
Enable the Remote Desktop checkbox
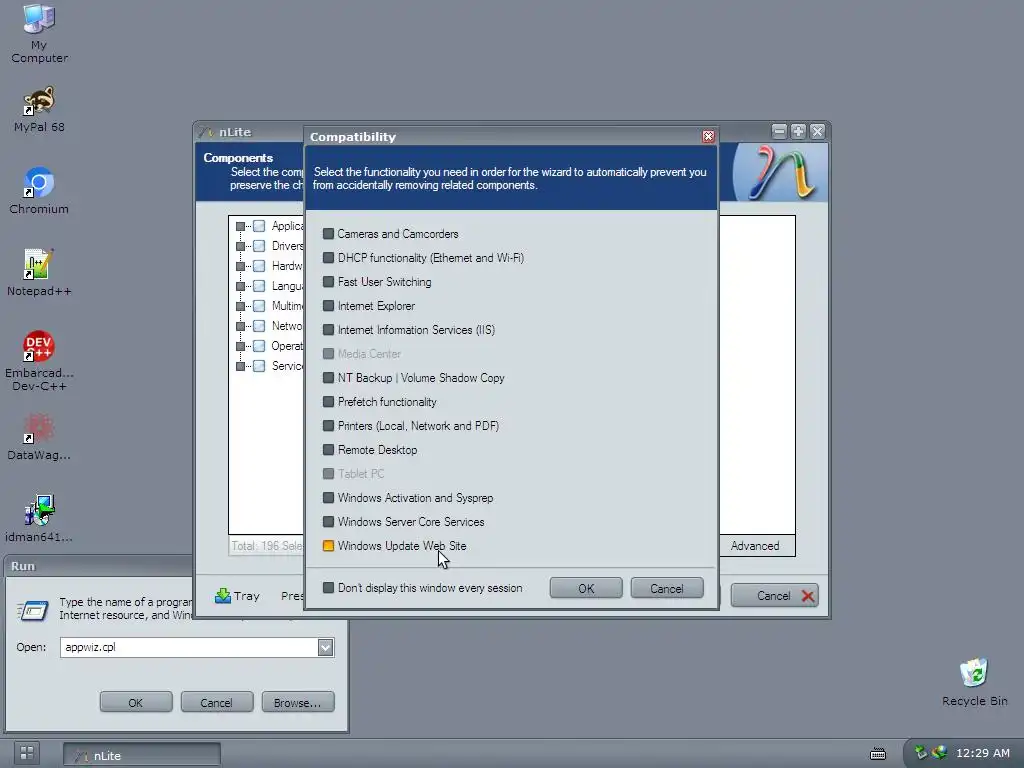328,449
